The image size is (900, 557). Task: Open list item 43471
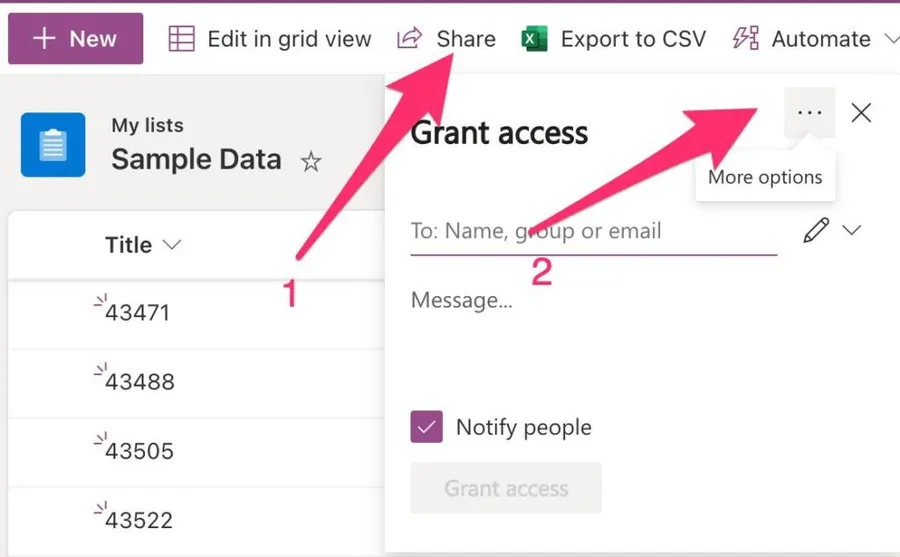(138, 313)
